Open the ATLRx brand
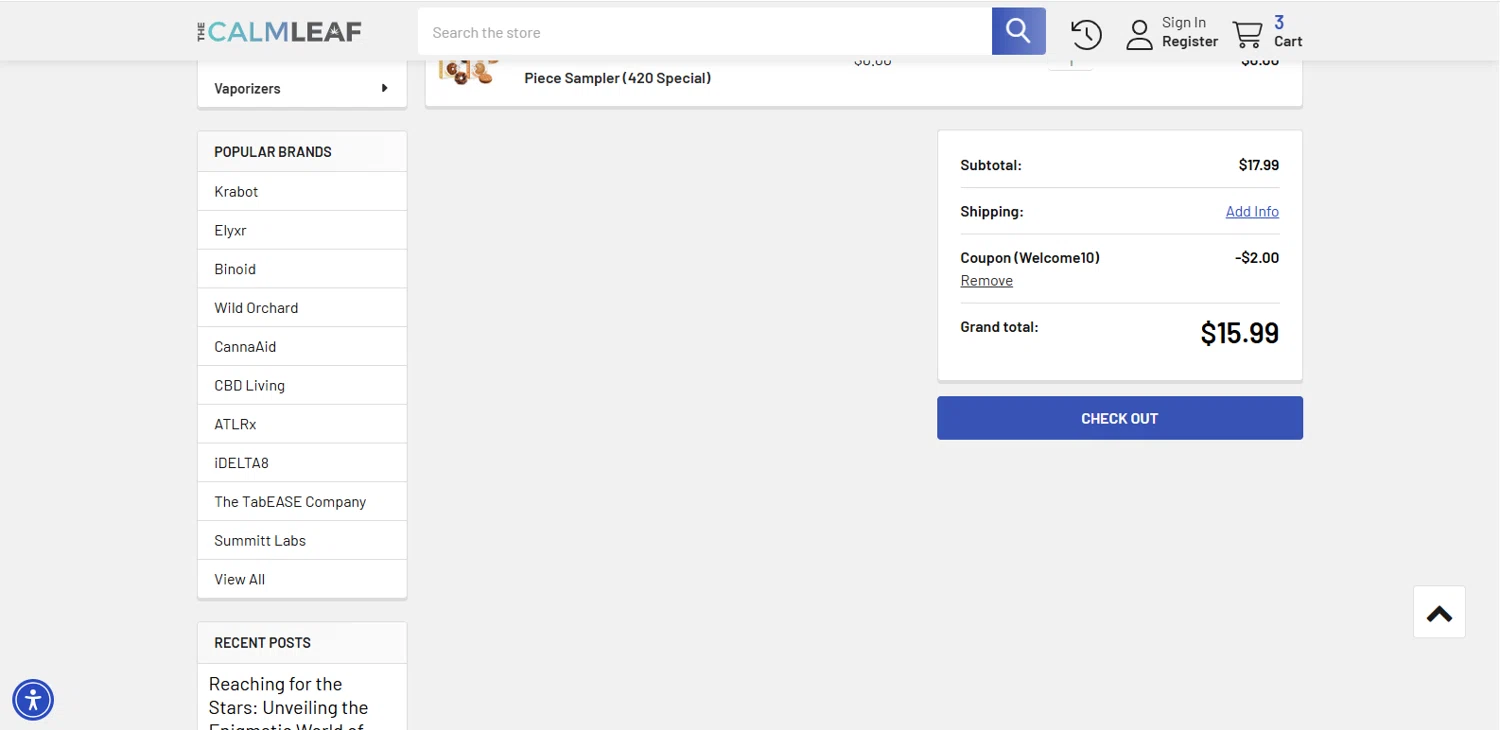The height and width of the screenshot is (730, 1500). [x=235, y=424]
